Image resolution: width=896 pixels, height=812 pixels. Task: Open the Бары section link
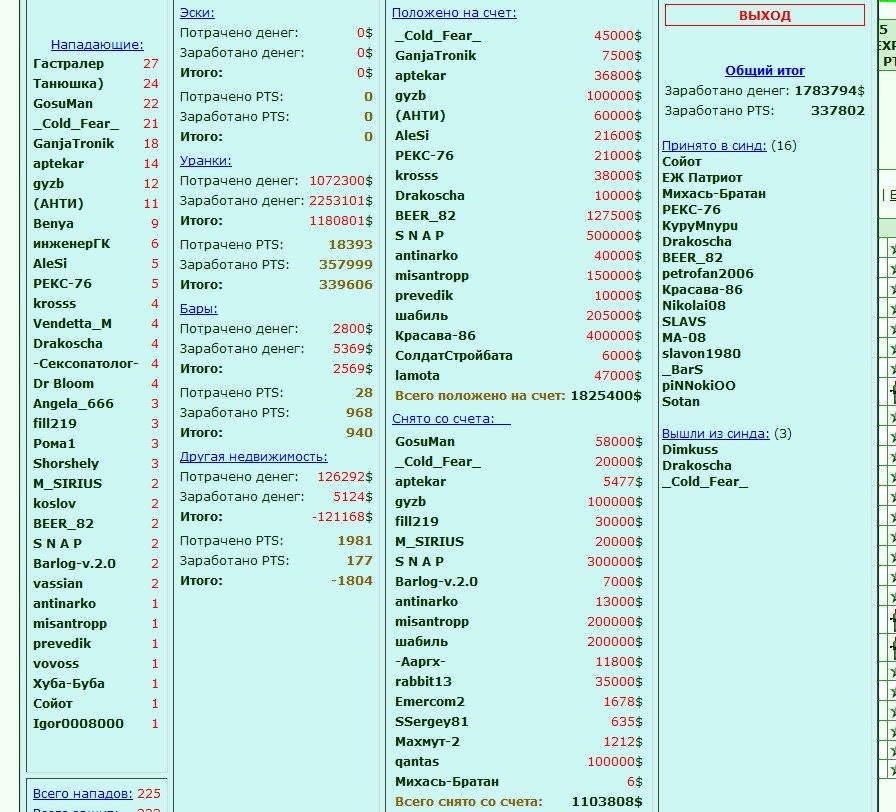click(199, 309)
